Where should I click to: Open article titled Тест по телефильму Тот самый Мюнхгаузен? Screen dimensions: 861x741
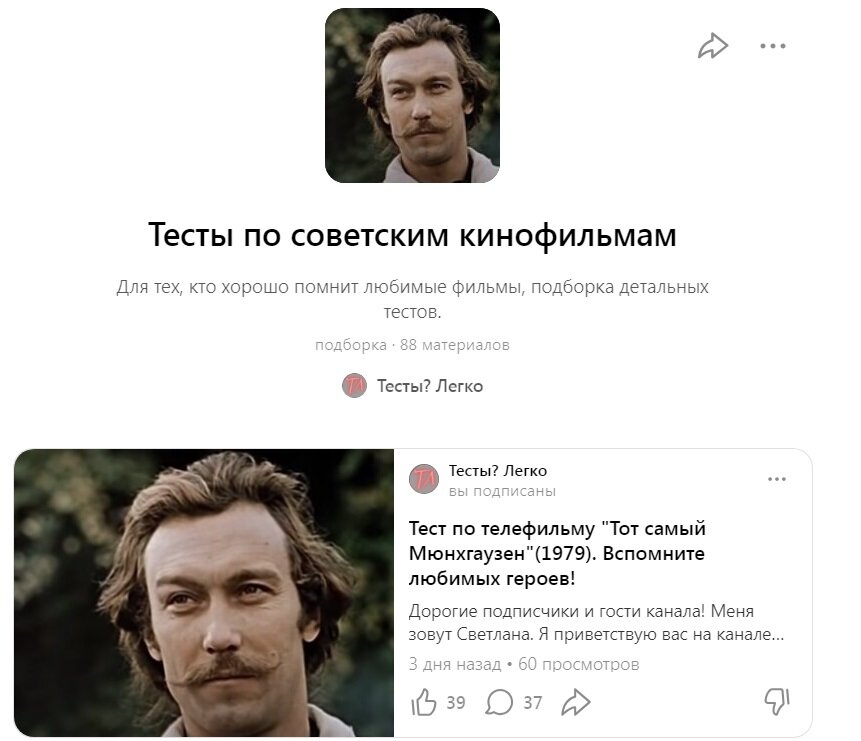tap(557, 553)
